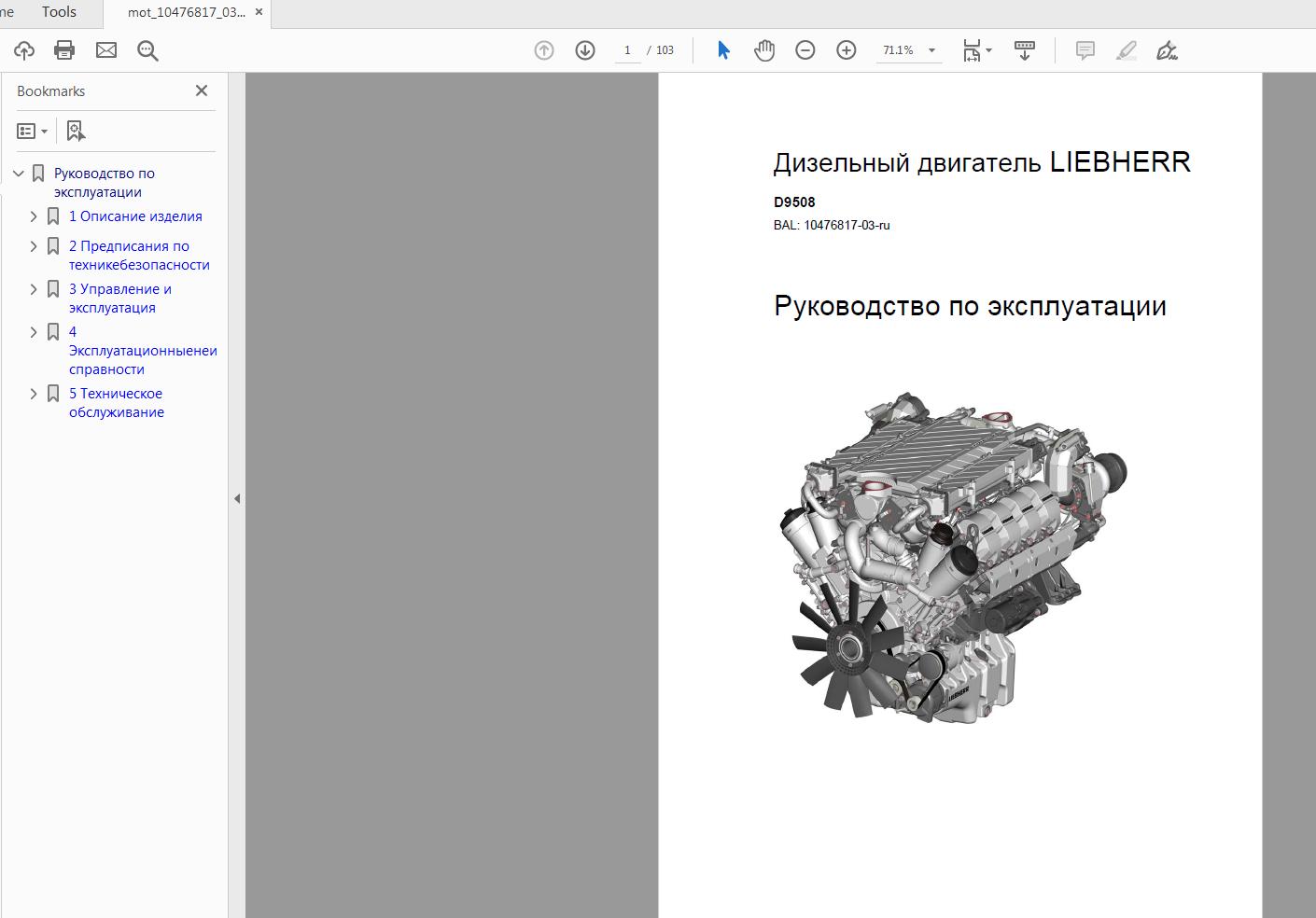Open the Fill & Sign tool
This screenshot has height=918, width=1316.
1167,49
